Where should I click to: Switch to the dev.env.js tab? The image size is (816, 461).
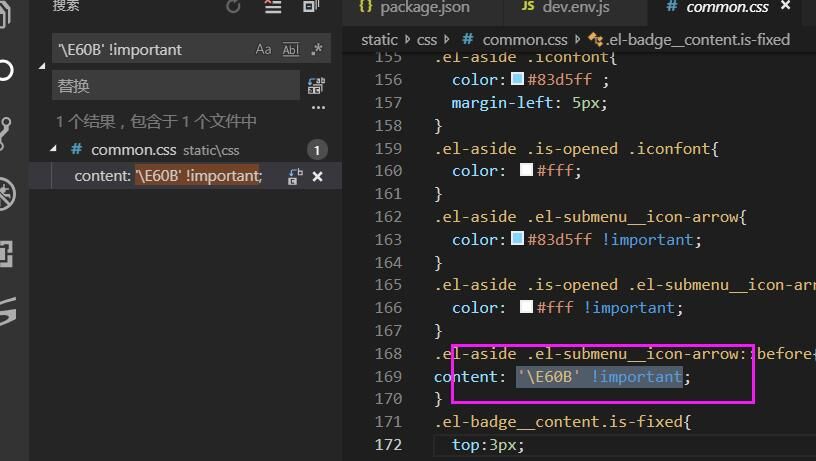[565, 7]
